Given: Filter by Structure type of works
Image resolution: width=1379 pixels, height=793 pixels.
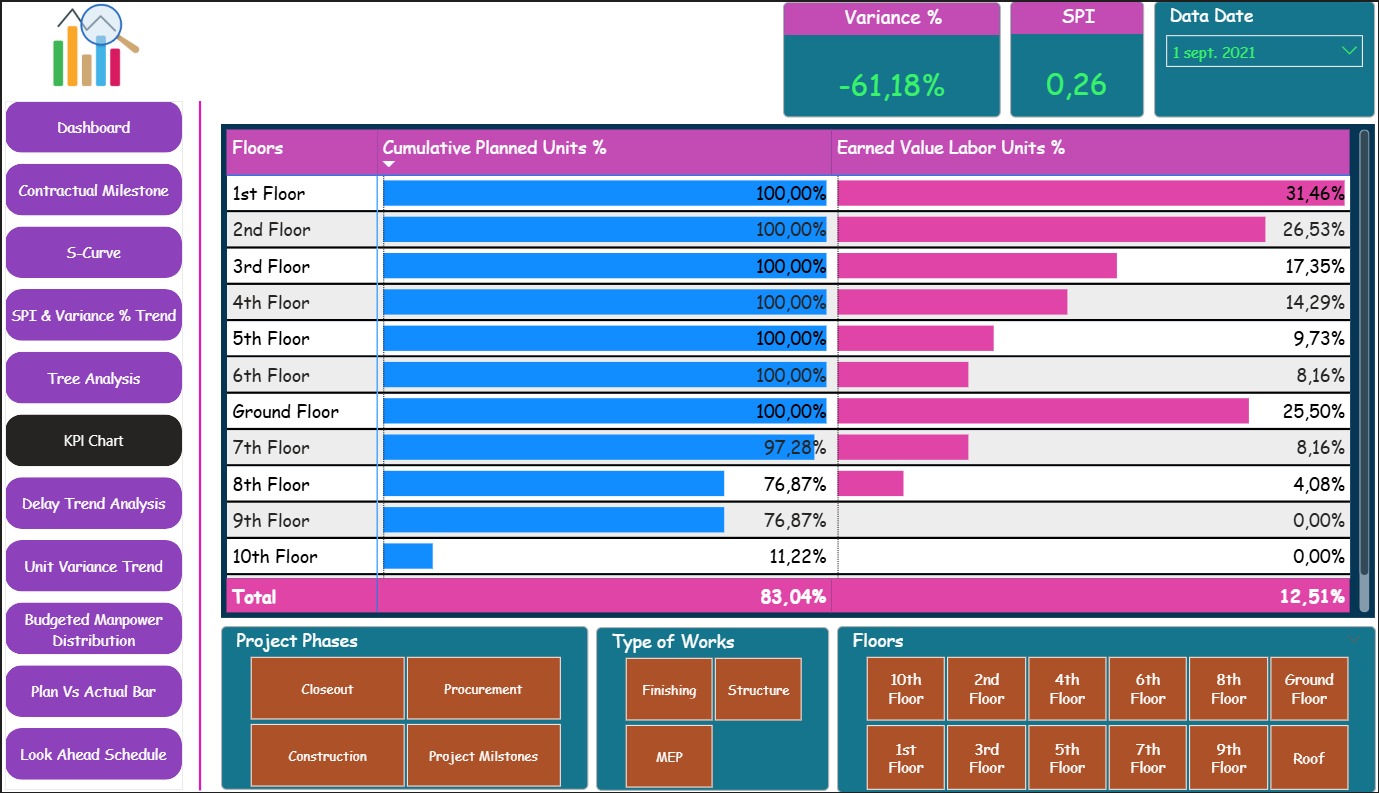Looking at the screenshot, I should [x=758, y=690].
